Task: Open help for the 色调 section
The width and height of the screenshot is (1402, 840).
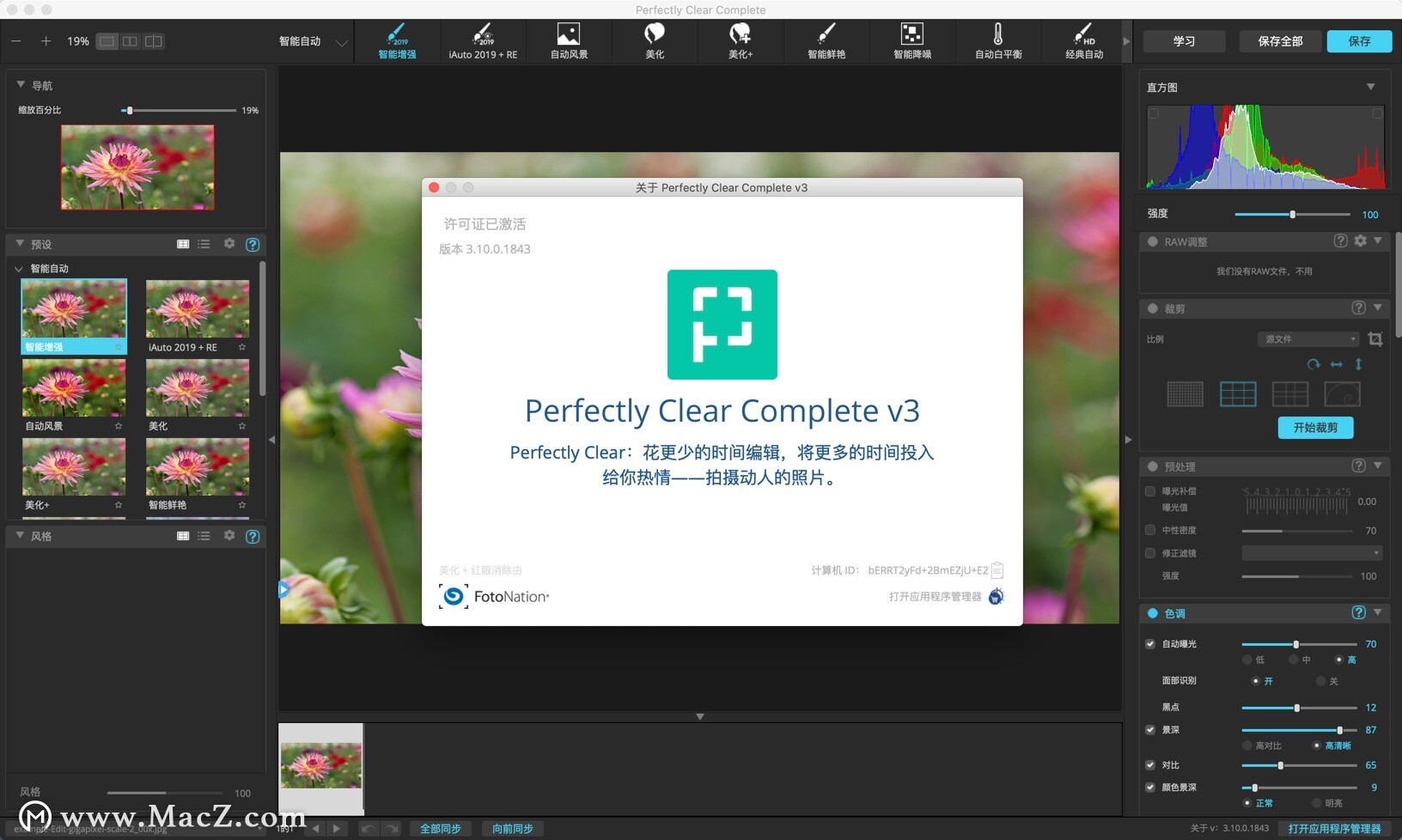Action: (x=1358, y=612)
